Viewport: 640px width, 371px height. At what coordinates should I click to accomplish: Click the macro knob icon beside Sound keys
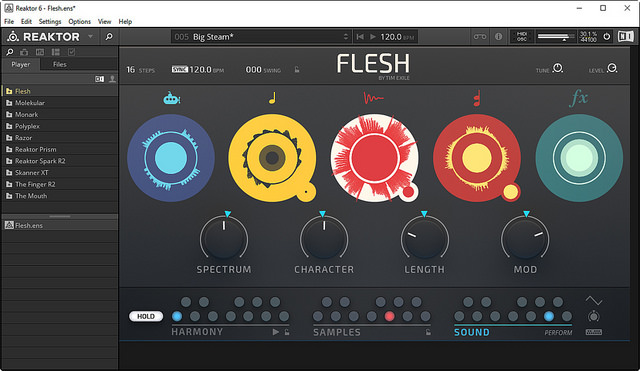(x=593, y=316)
